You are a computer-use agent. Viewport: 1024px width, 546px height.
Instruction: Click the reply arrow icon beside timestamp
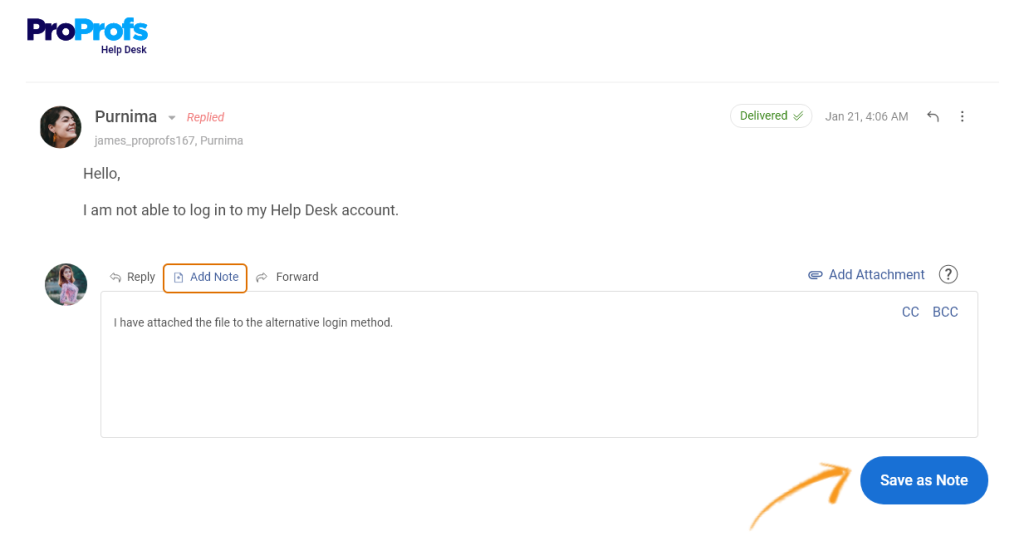933,116
